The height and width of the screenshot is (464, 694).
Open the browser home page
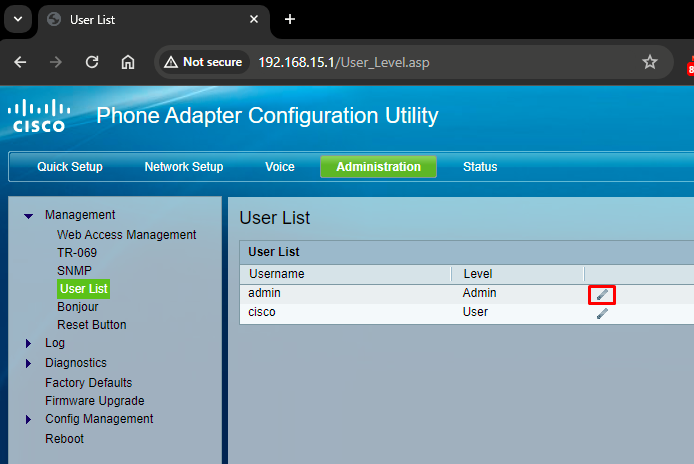[x=128, y=62]
